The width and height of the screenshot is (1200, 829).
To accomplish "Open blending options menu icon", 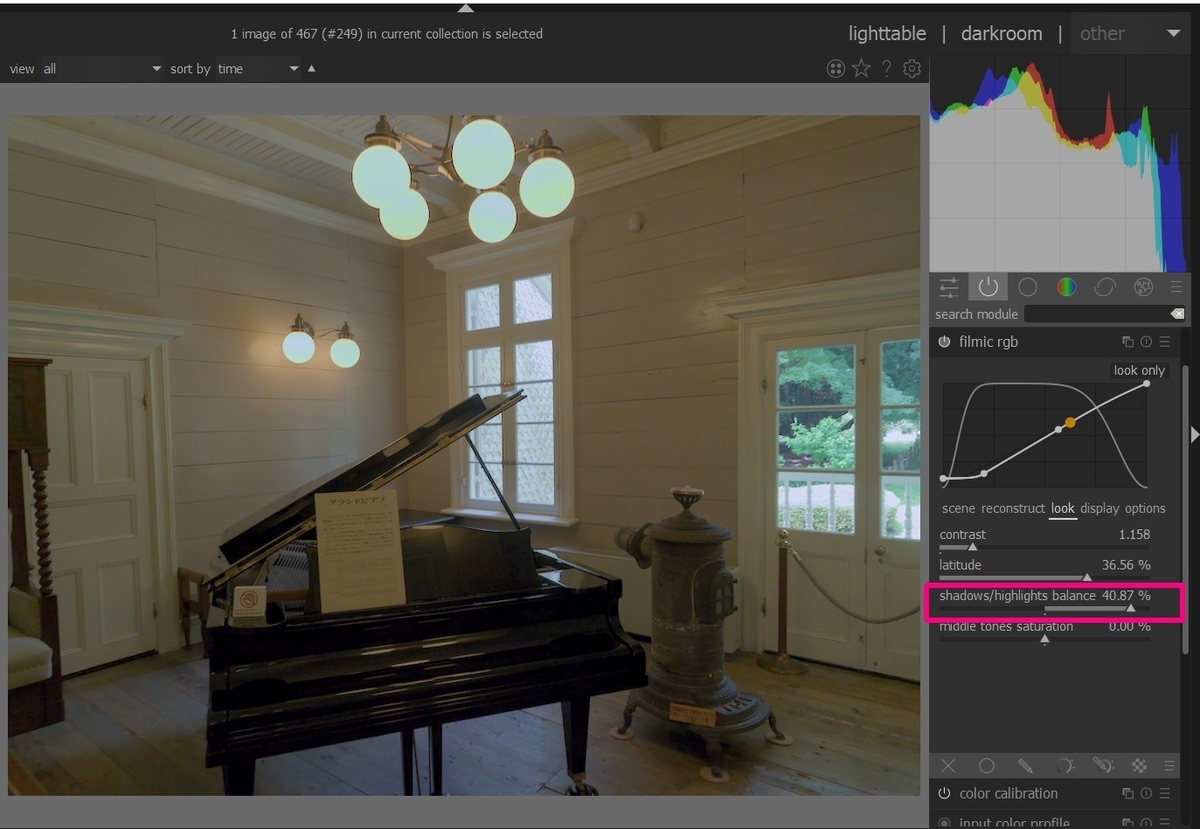I will (x=1169, y=766).
